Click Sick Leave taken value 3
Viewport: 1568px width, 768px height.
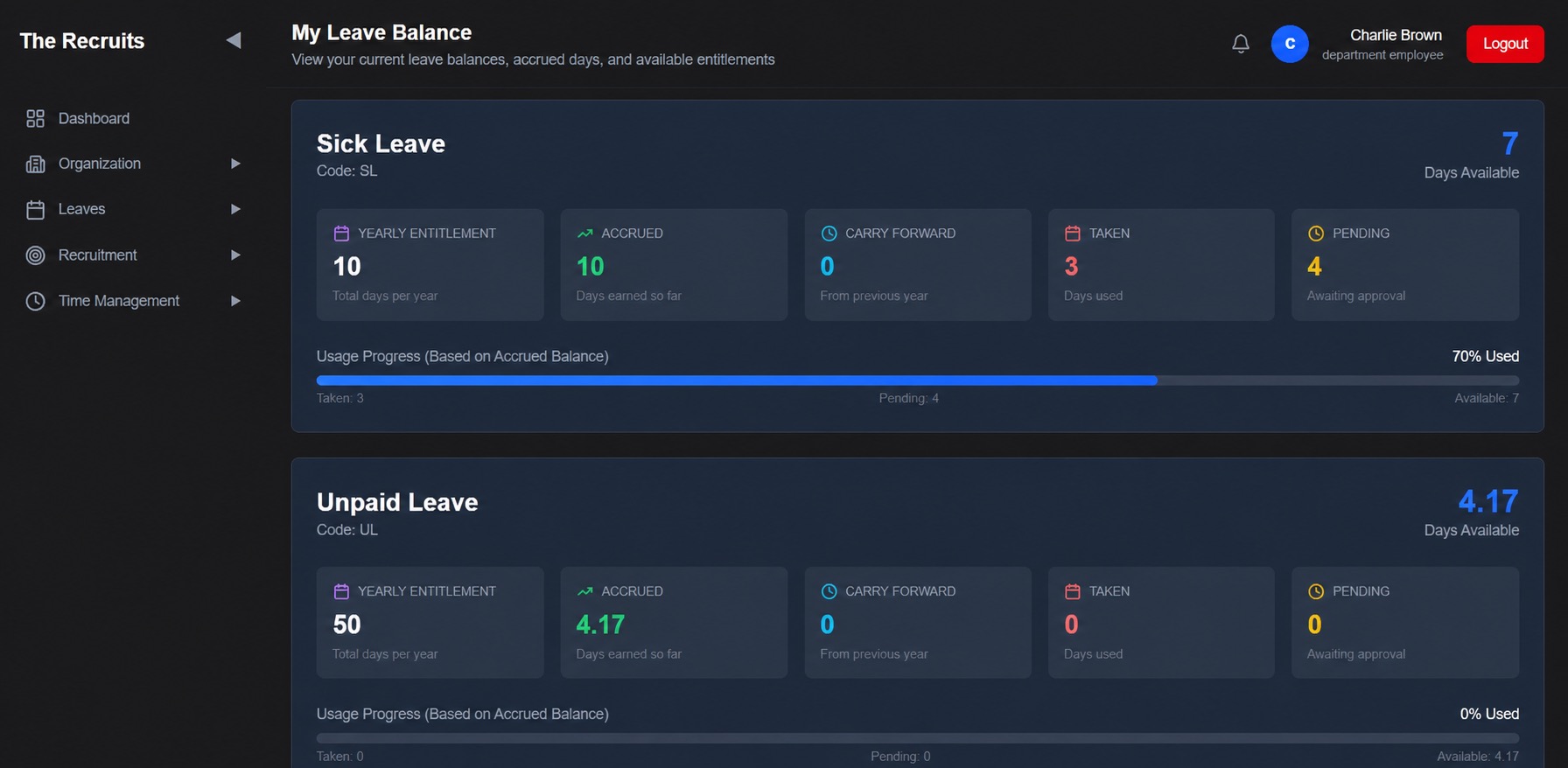click(x=1071, y=266)
